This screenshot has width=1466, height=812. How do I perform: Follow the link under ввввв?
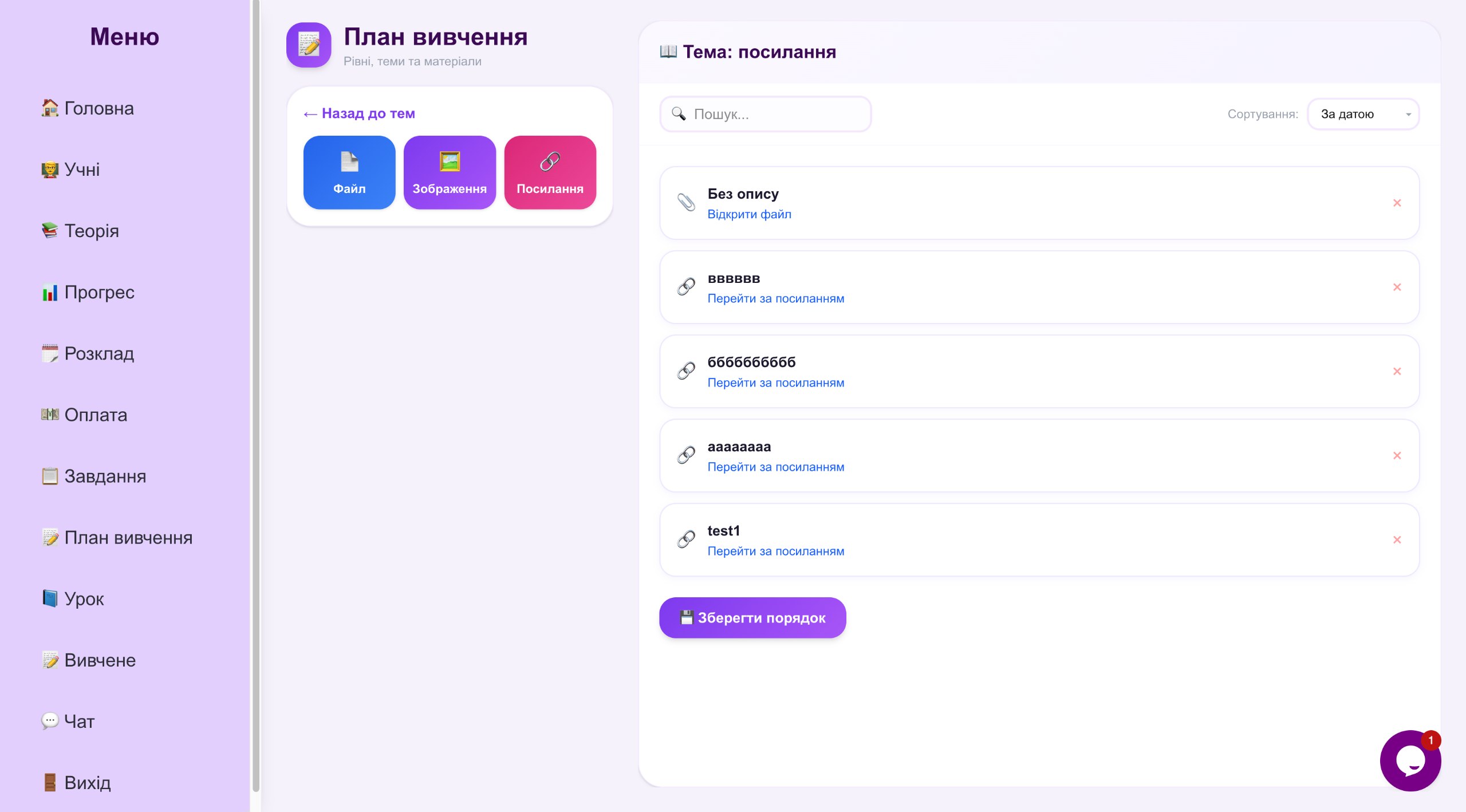pyautogui.click(x=776, y=298)
